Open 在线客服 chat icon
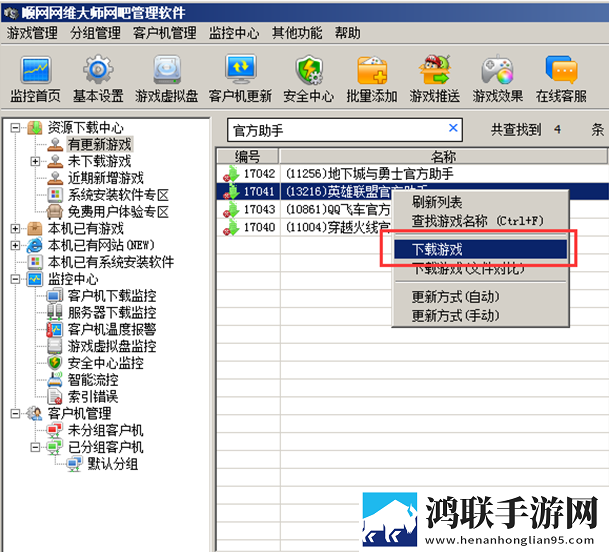The image size is (609, 552). pos(561,70)
